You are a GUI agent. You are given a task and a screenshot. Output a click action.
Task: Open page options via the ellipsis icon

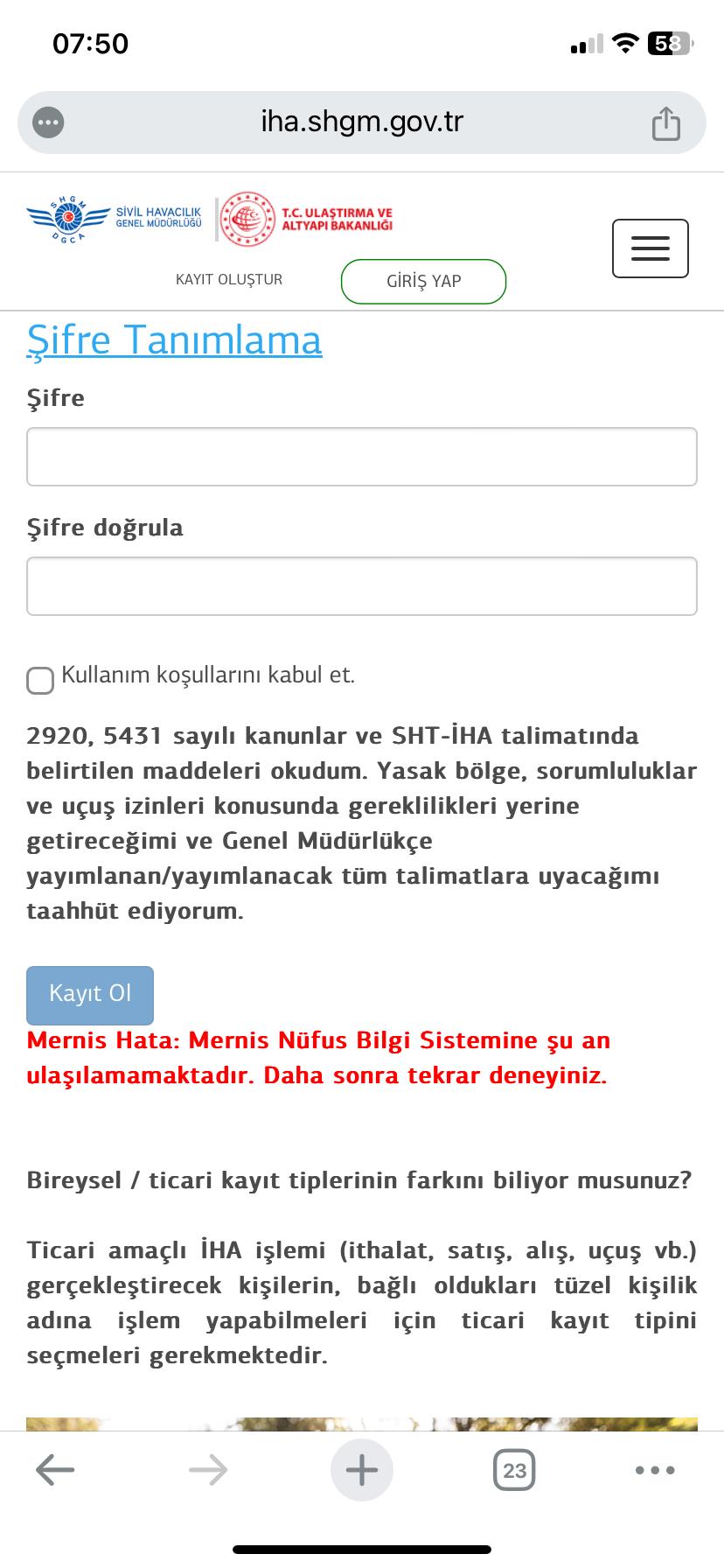(x=50, y=122)
